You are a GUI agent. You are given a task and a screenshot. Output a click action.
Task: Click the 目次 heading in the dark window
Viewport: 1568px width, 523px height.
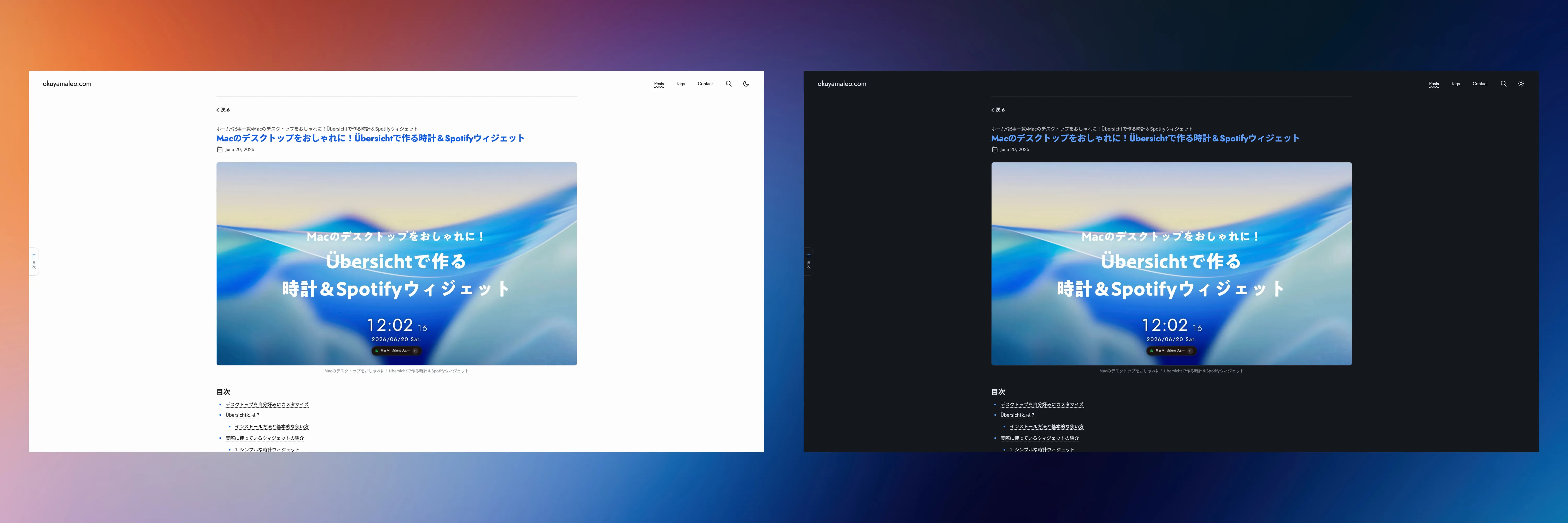(998, 392)
